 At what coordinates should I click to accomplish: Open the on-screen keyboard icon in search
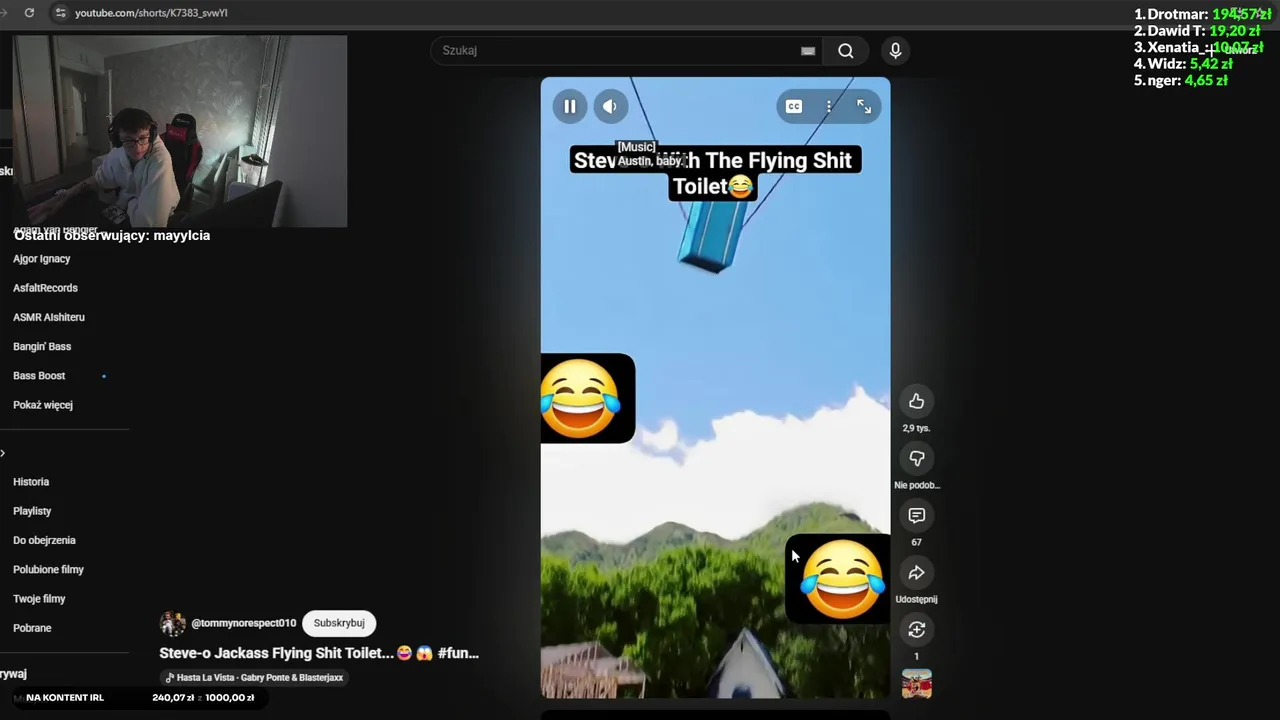tap(808, 51)
